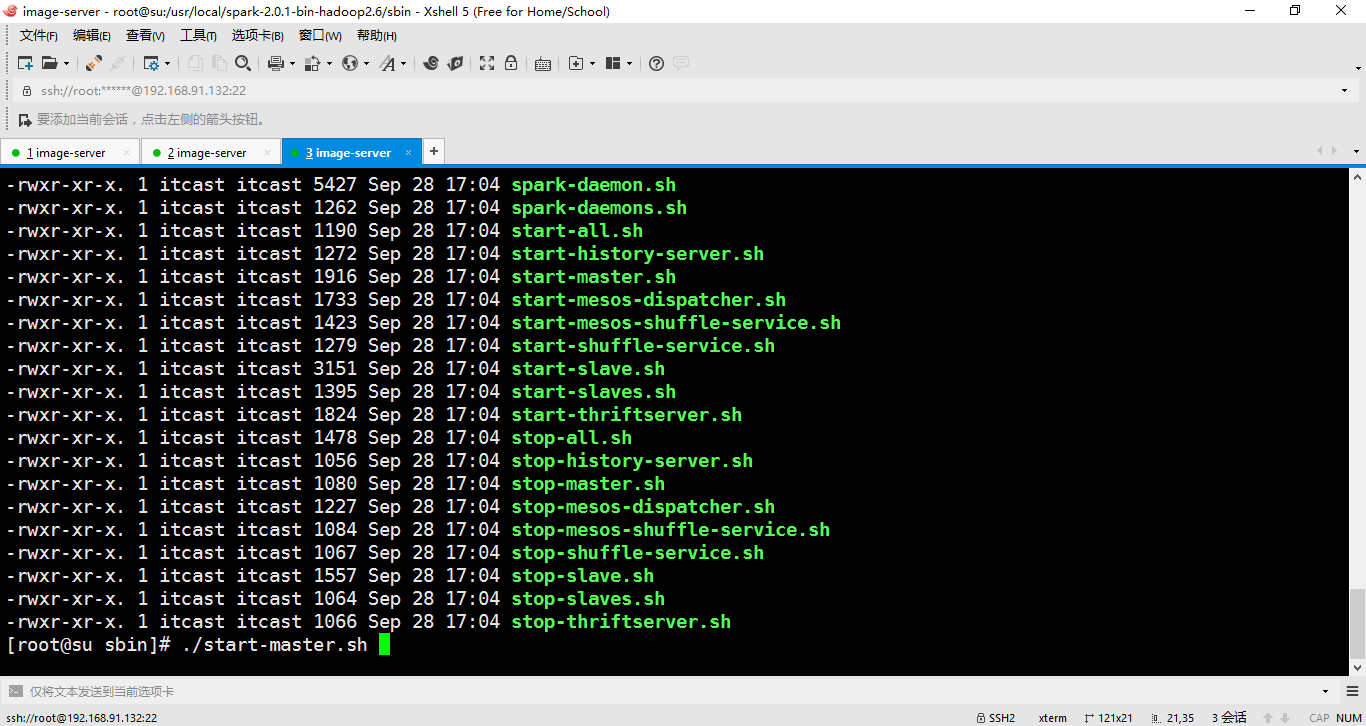
Task: Open the Font settings icon
Action: click(387, 63)
